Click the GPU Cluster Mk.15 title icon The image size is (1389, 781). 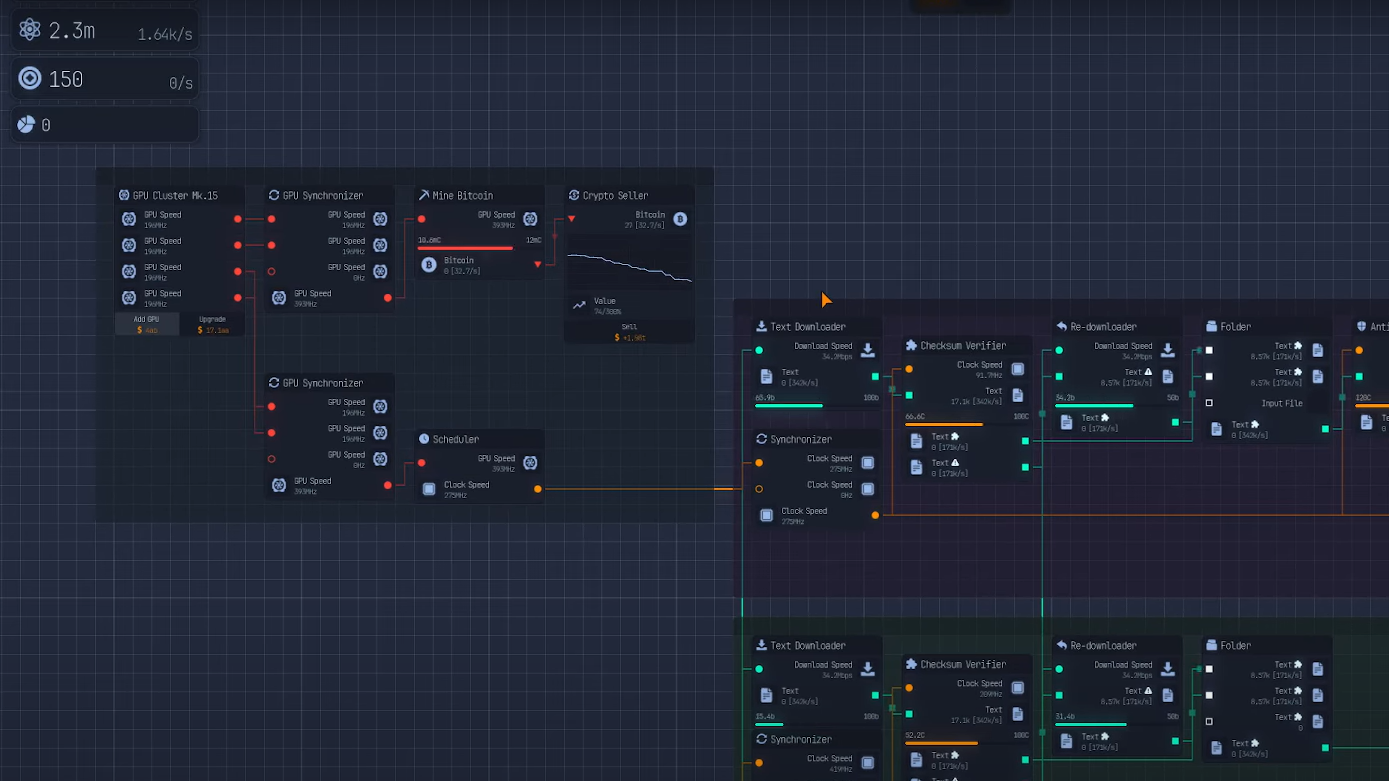tap(124, 196)
